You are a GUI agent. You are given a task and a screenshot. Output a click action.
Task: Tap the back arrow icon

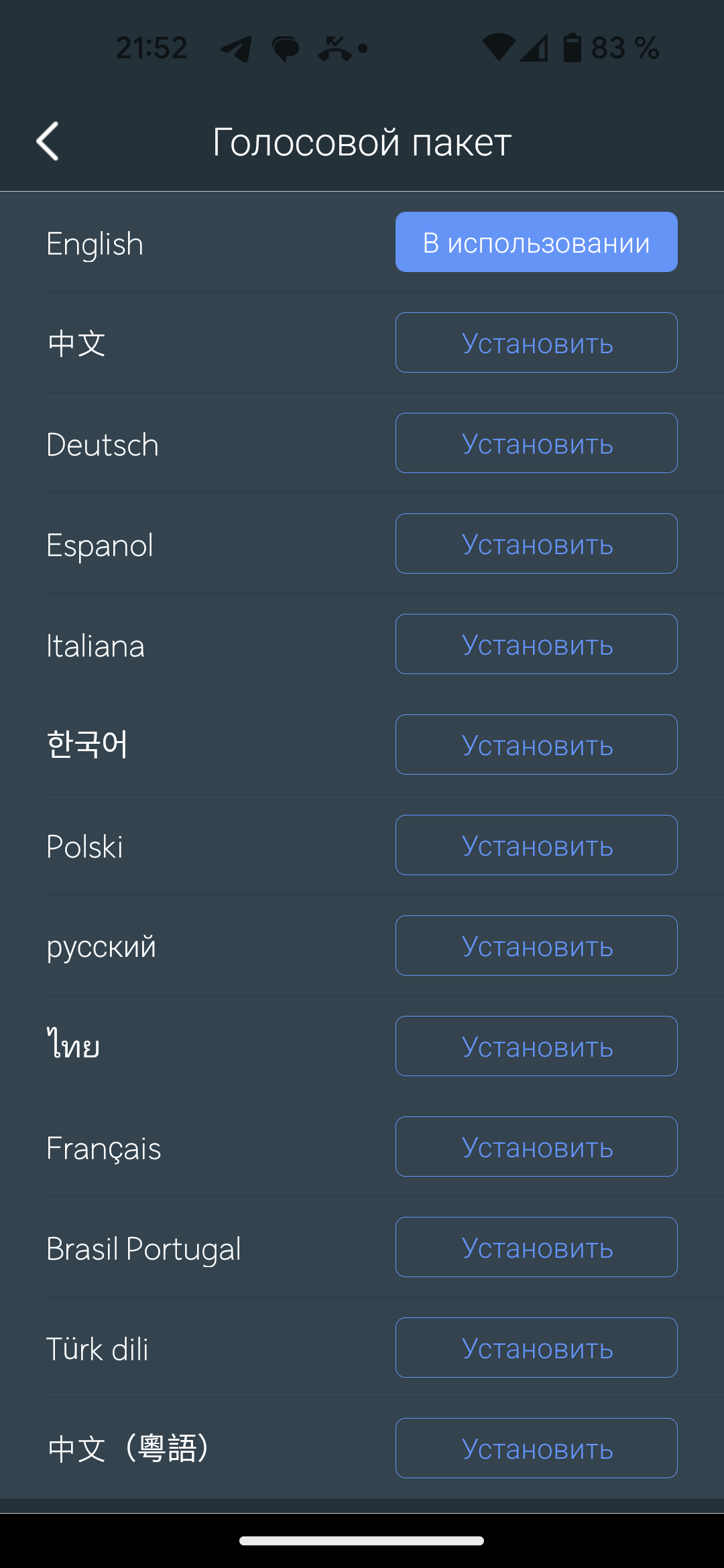click(x=48, y=141)
